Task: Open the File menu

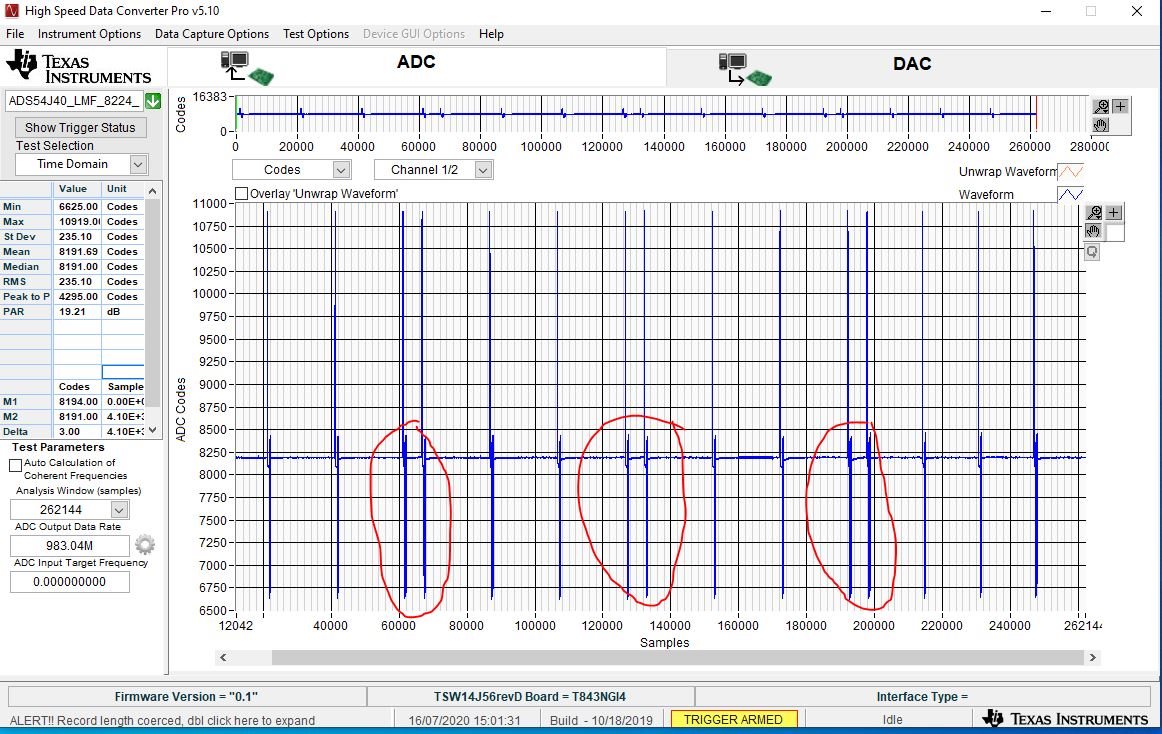Action: click(15, 34)
